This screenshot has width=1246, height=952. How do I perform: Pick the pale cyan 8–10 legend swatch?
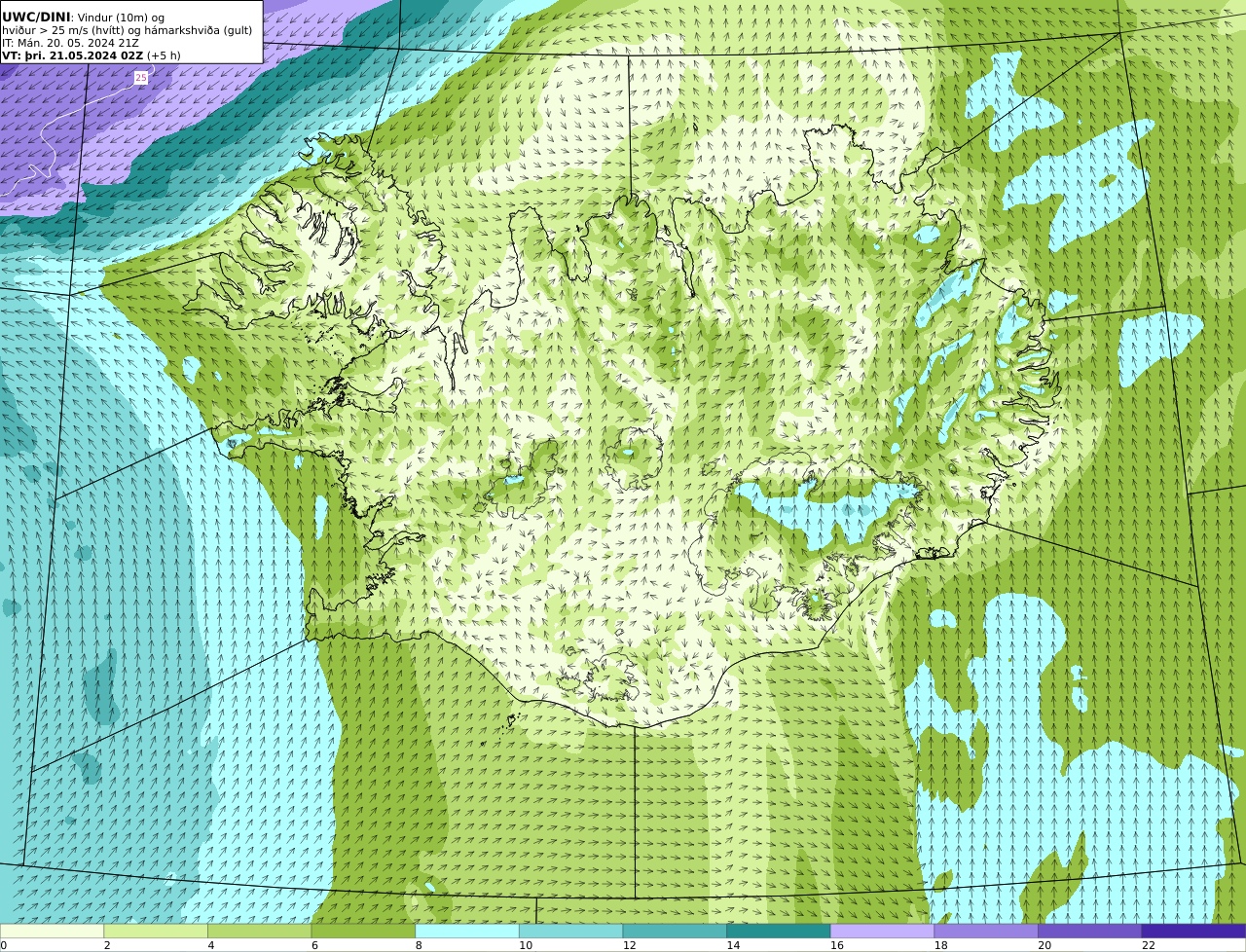pos(467,931)
